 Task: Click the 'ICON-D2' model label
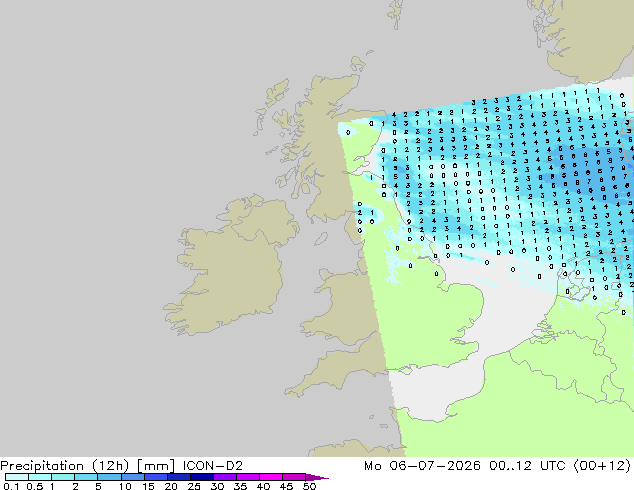pos(213,466)
